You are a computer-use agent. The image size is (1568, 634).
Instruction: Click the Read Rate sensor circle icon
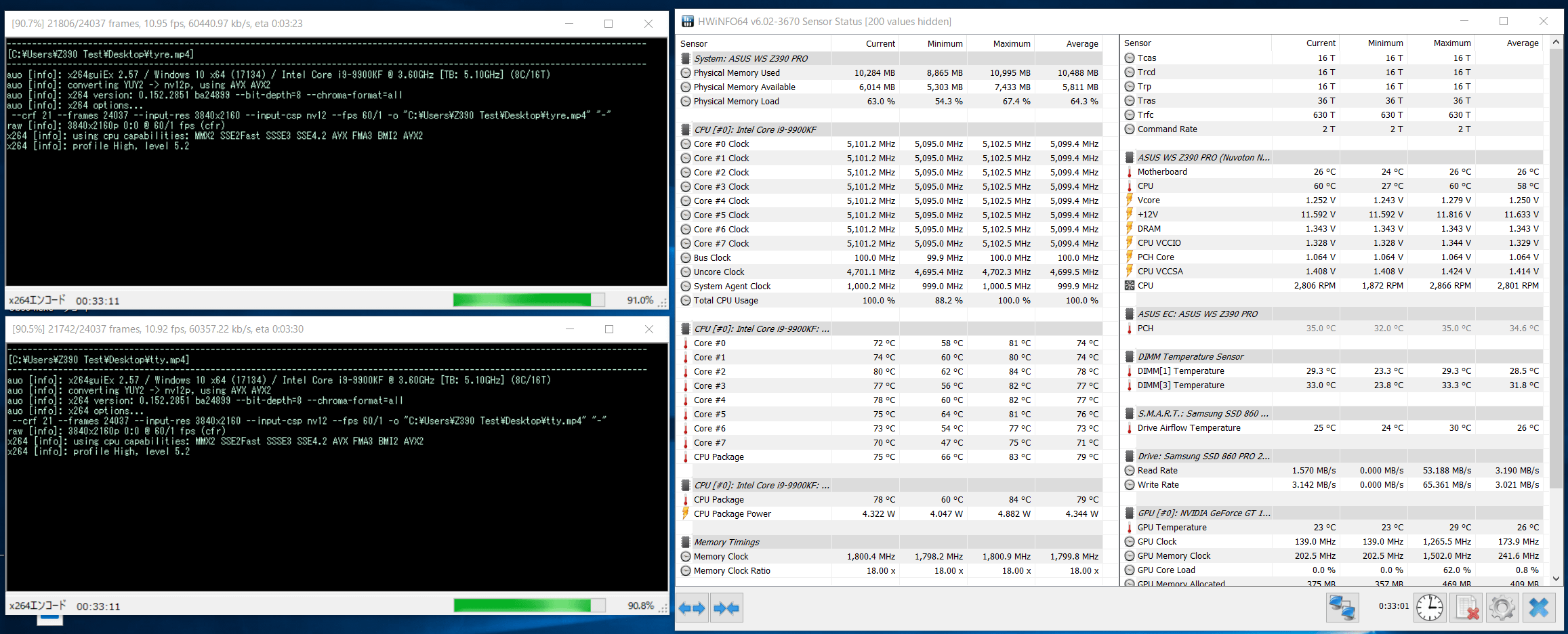coord(1130,470)
